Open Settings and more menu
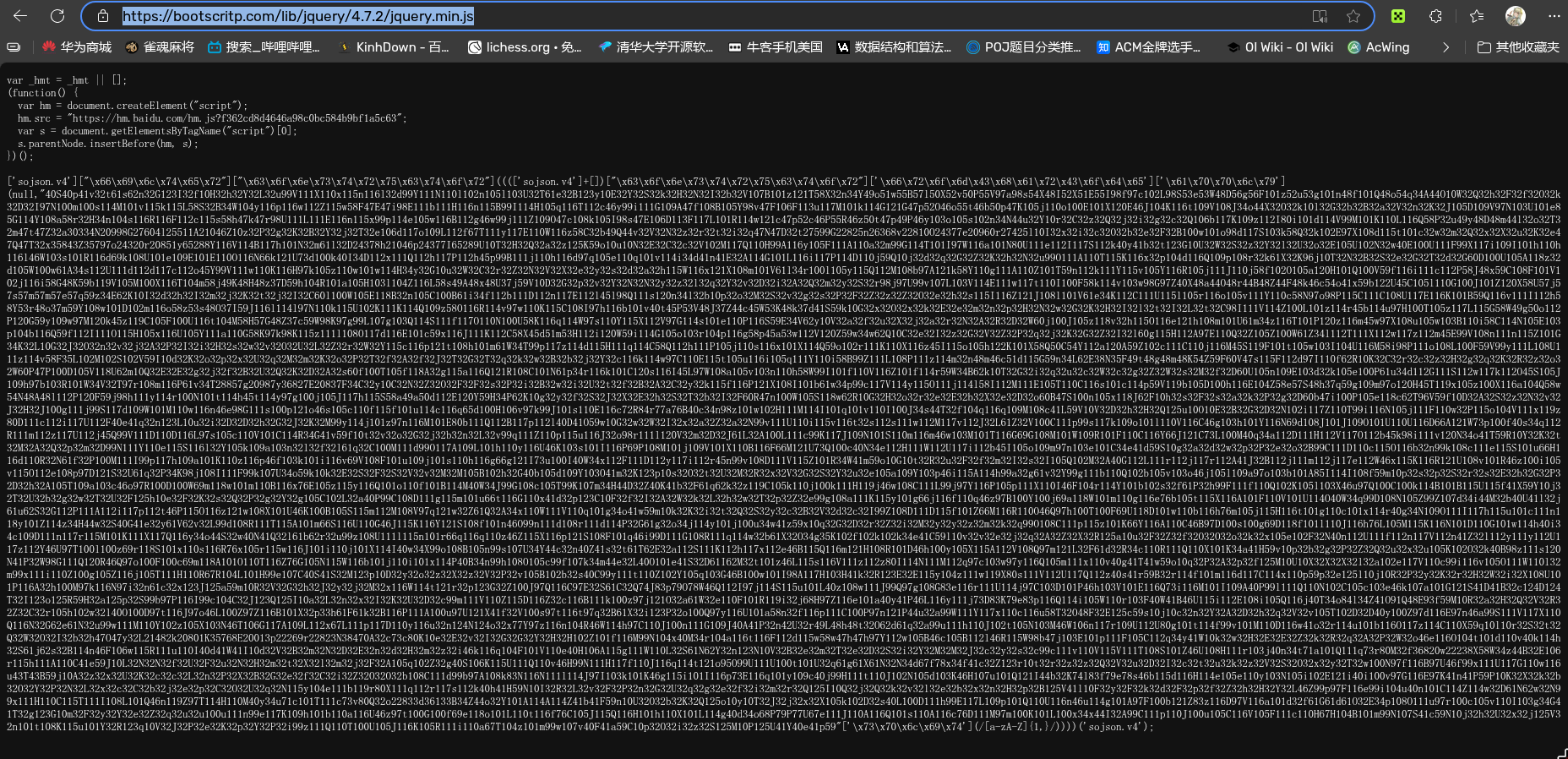Screen dimensions: 1568x759 point(1554,16)
